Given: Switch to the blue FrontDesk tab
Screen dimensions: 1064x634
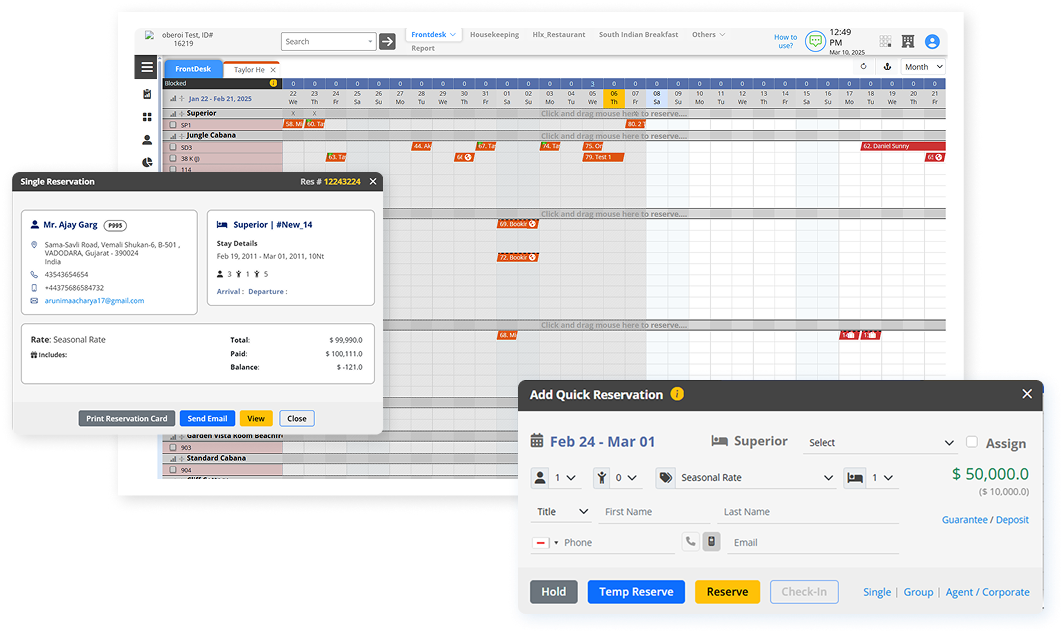Looking at the screenshot, I should tap(193, 69).
